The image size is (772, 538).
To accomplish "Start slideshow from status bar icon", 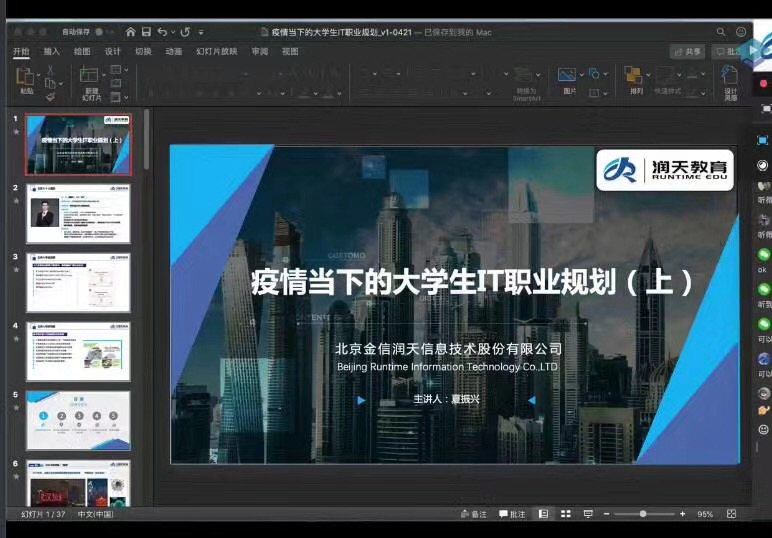I will pyautogui.click(x=587, y=514).
